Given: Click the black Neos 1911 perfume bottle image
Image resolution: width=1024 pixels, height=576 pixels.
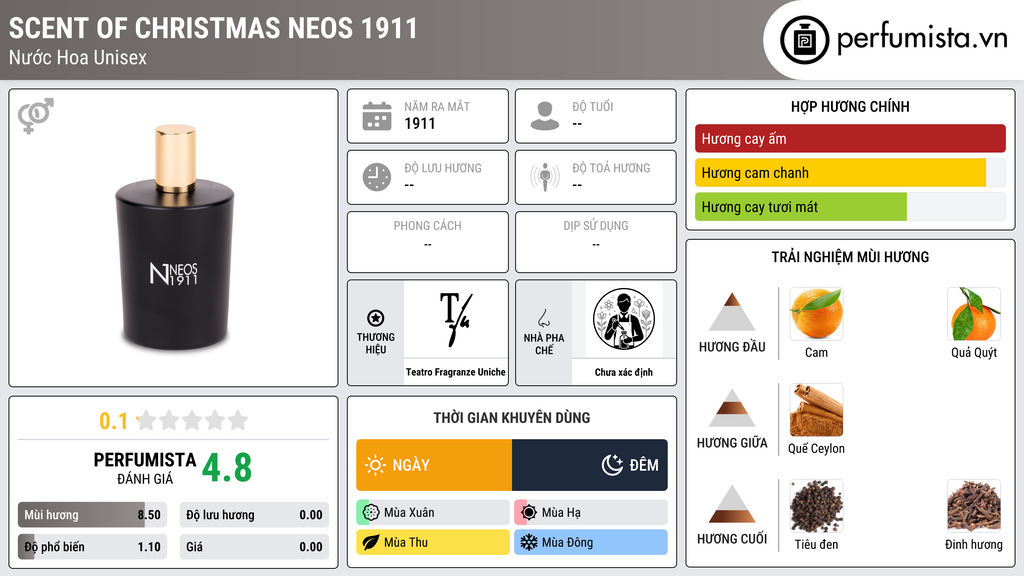Looking at the screenshot, I should 174,238.
